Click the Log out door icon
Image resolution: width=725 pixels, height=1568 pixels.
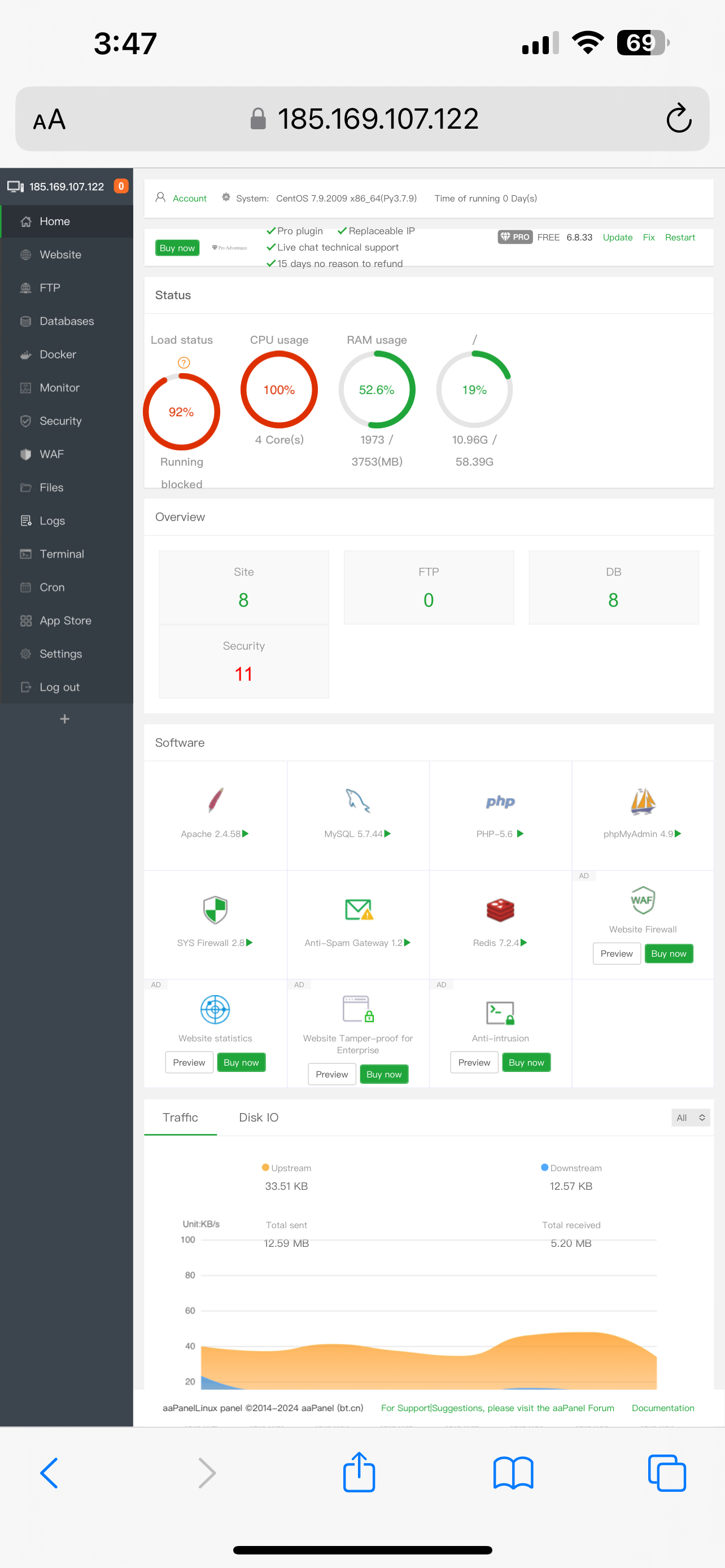point(25,687)
